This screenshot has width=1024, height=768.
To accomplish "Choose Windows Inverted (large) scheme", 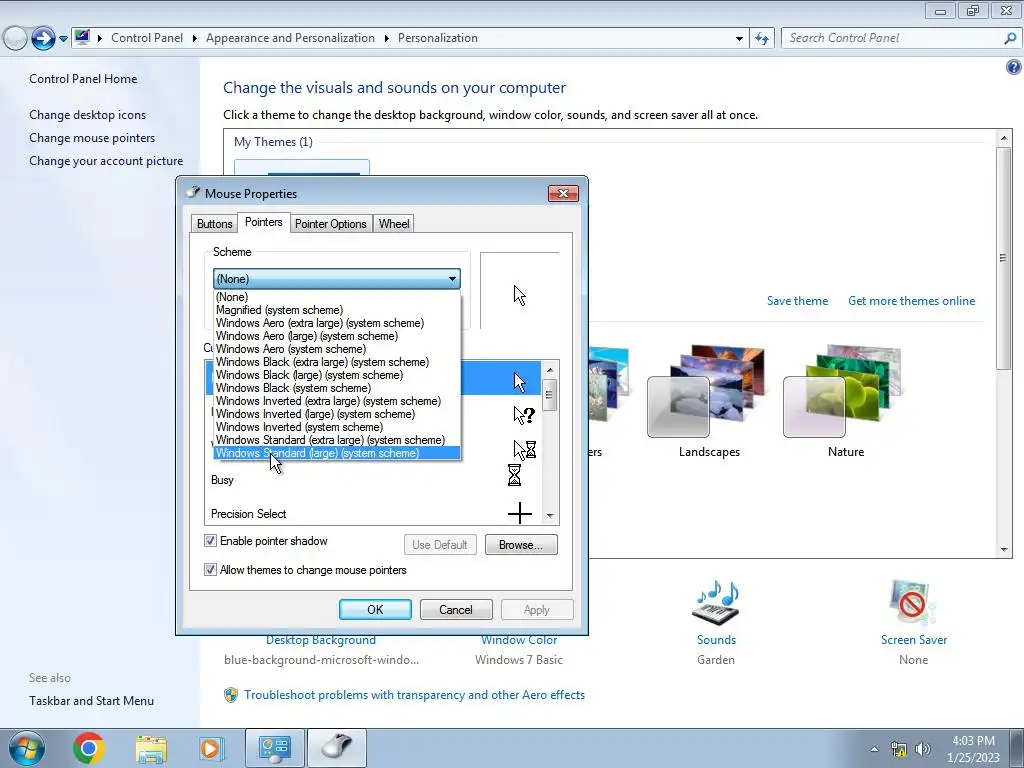I will (x=337, y=414).
